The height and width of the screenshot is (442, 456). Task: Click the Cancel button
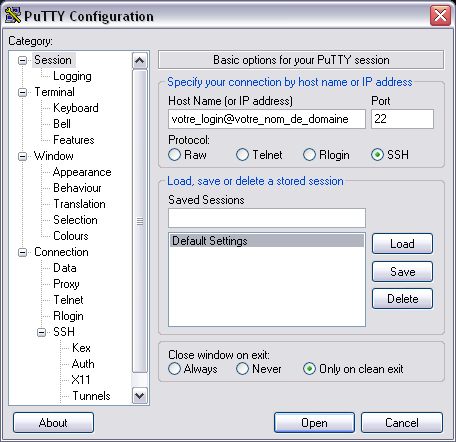[x=402, y=423]
